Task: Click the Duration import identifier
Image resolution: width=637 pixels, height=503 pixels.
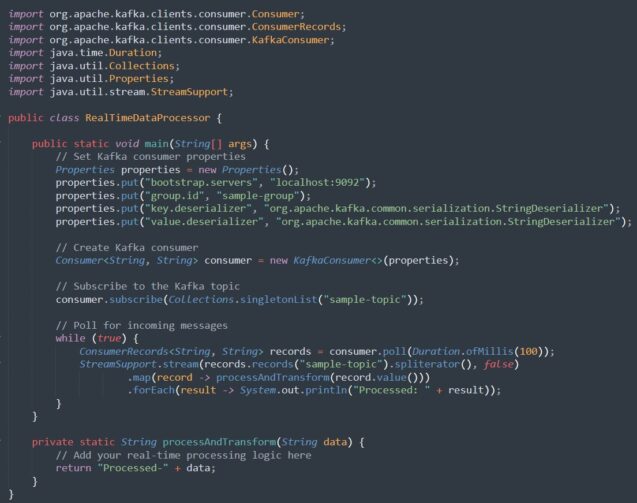Action: click(x=132, y=53)
